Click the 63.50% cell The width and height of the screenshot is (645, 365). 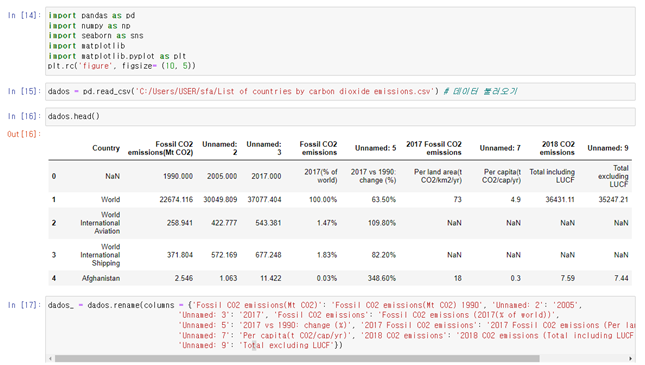[384, 200]
